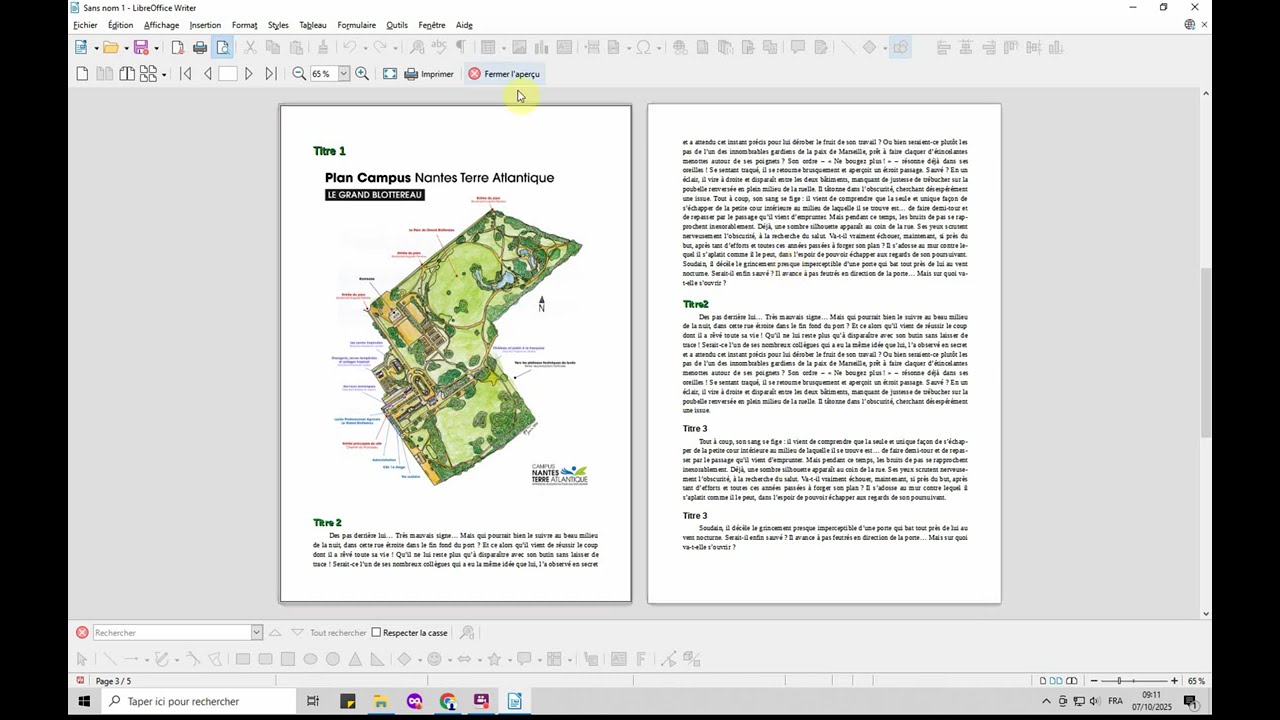Image resolution: width=1280 pixels, height=720 pixels.
Task: Click inside the Rechercher search field
Action: (x=171, y=632)
